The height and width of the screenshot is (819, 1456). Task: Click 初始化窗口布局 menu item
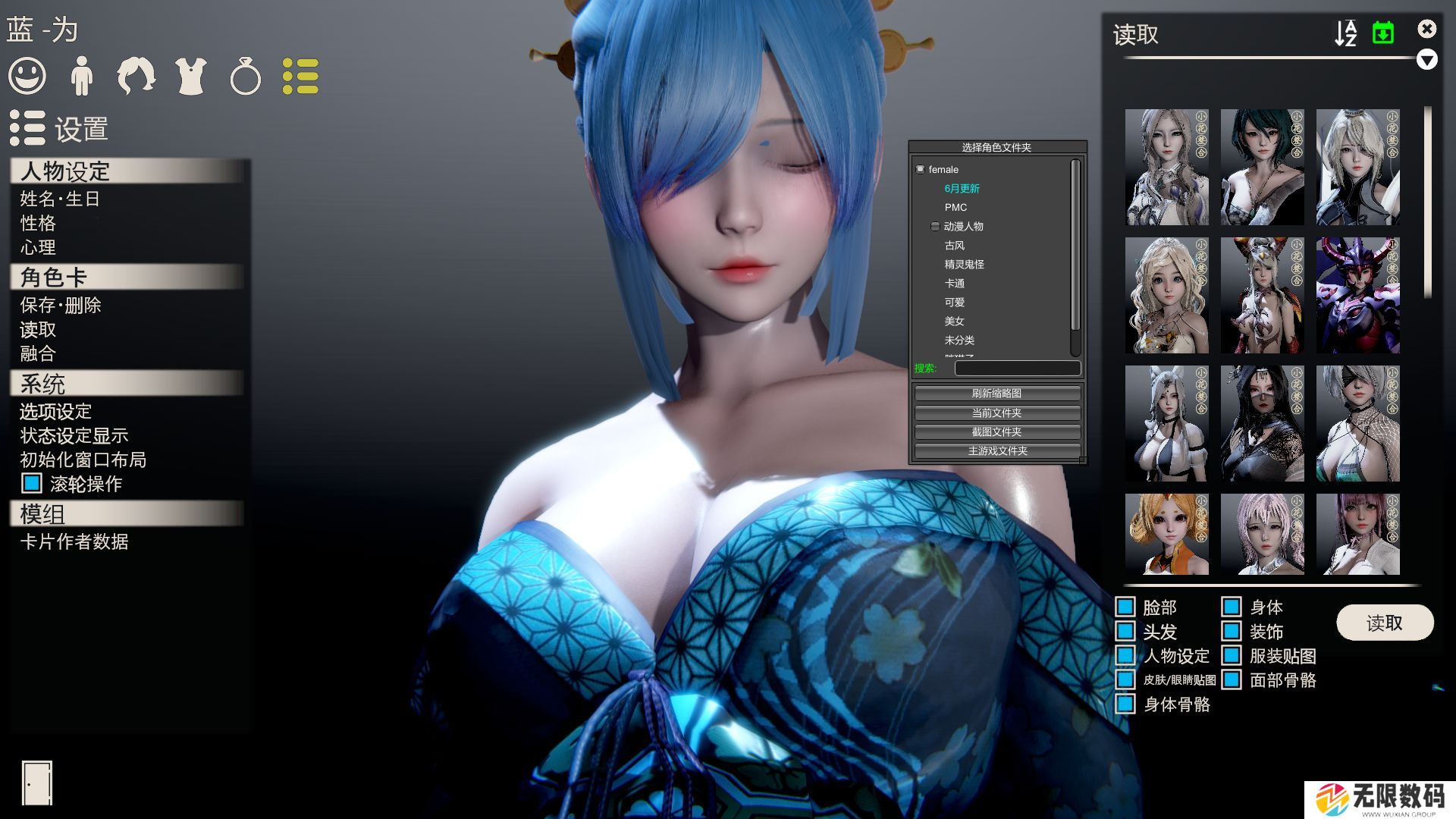83,460
